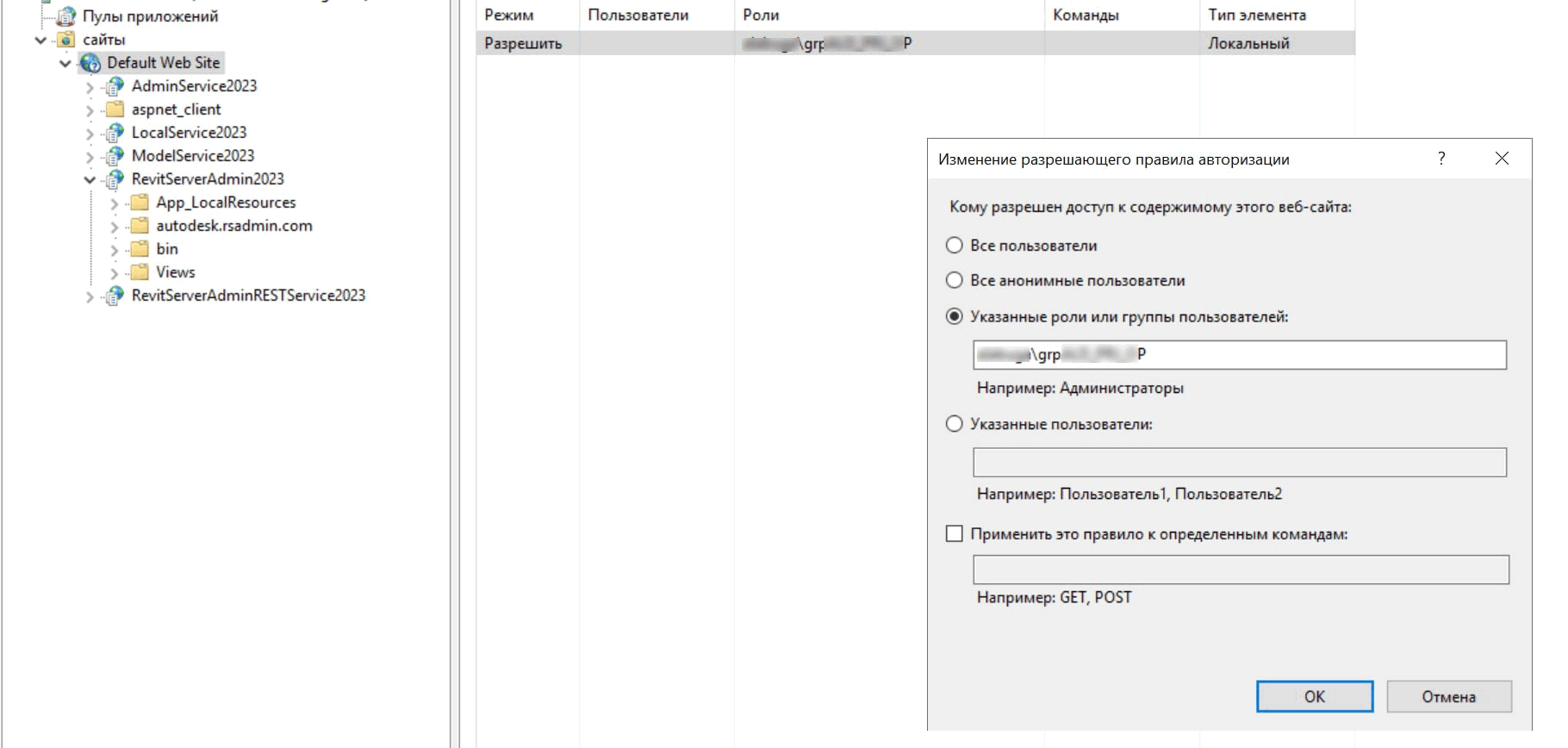
Task: Click the Default Web Site globe icon
Action: (x=90, y=63)
